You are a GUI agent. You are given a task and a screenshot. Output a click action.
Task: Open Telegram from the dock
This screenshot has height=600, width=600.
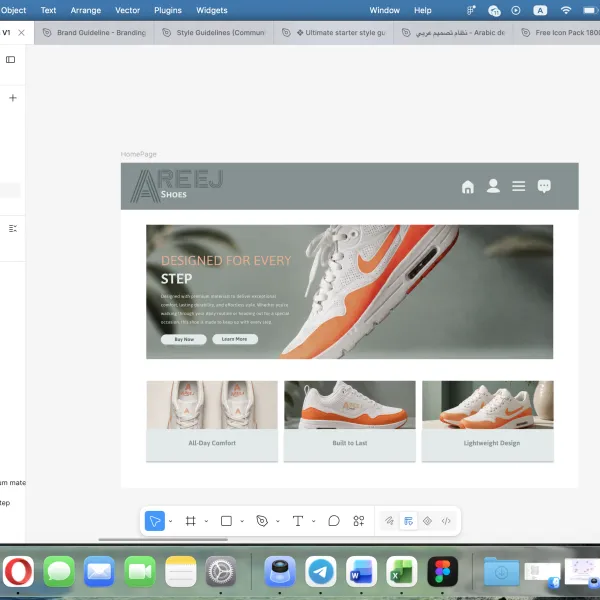[x=321, y=572]
